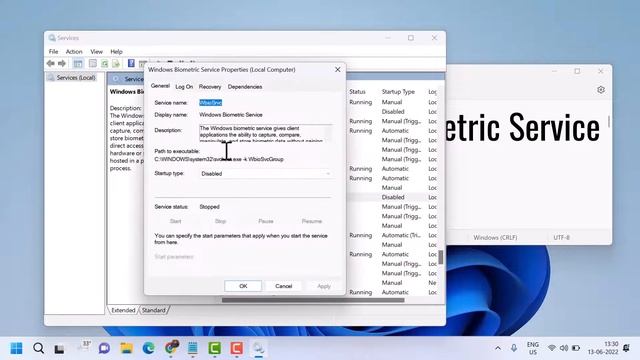Open the Recovery tab
Image resolution: width=640 pixels, height=360 pixels.
(x=210, y=87)
